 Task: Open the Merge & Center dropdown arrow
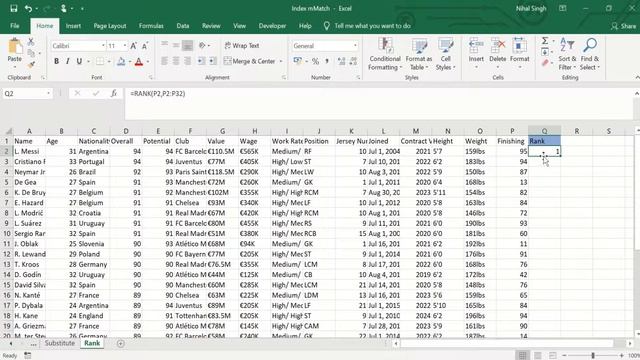pos(281,61)
